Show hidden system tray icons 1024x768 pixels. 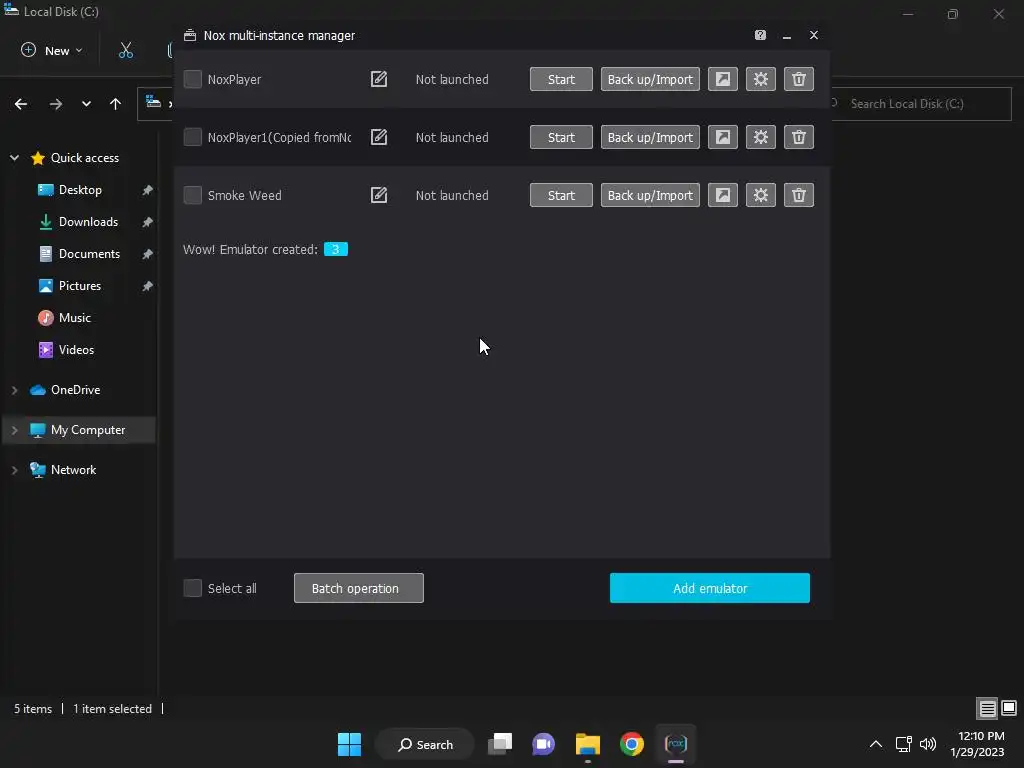876,744
